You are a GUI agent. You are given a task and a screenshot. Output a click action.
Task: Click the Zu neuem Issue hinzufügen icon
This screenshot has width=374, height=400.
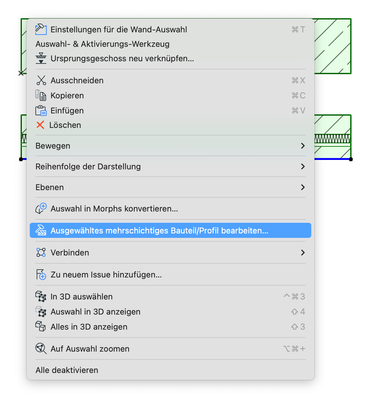pyautogui.click(x=41, y=274)
